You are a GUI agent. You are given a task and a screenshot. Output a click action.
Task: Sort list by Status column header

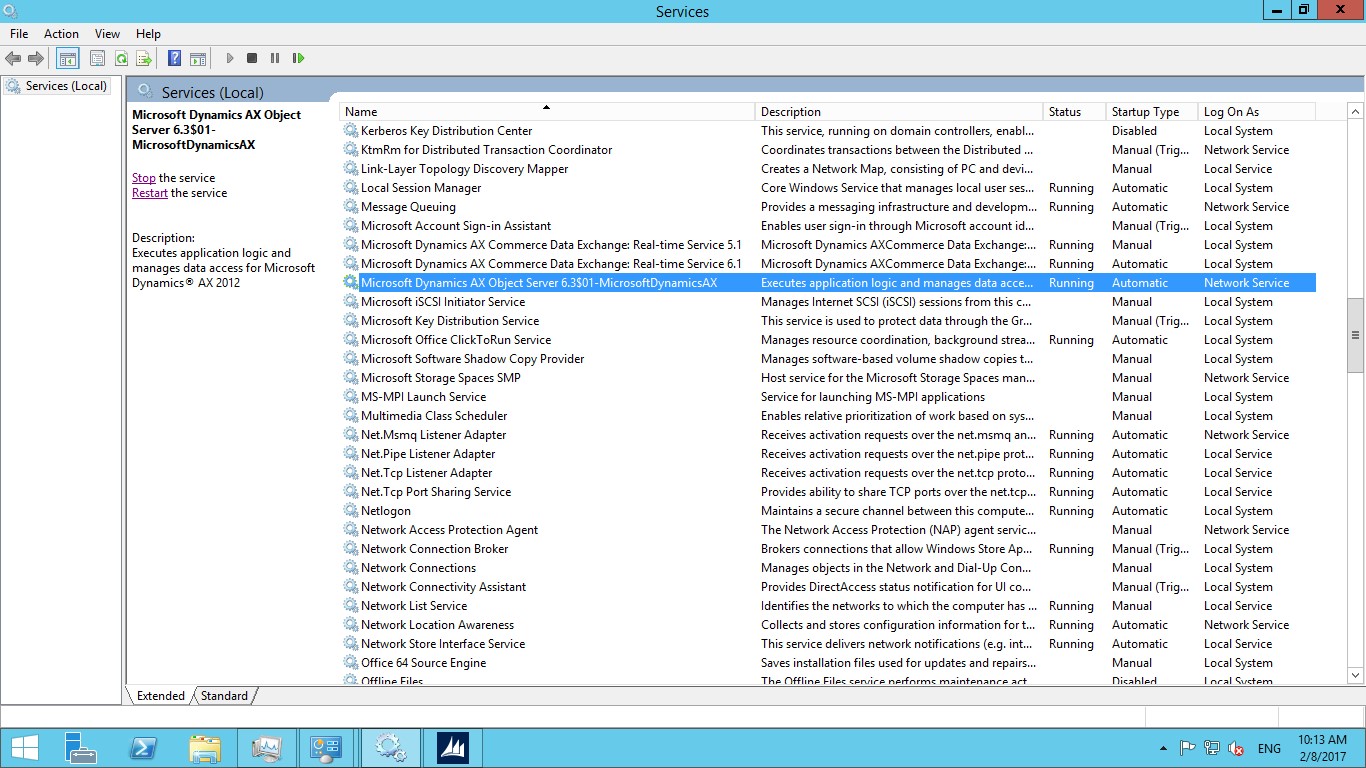1065,112
